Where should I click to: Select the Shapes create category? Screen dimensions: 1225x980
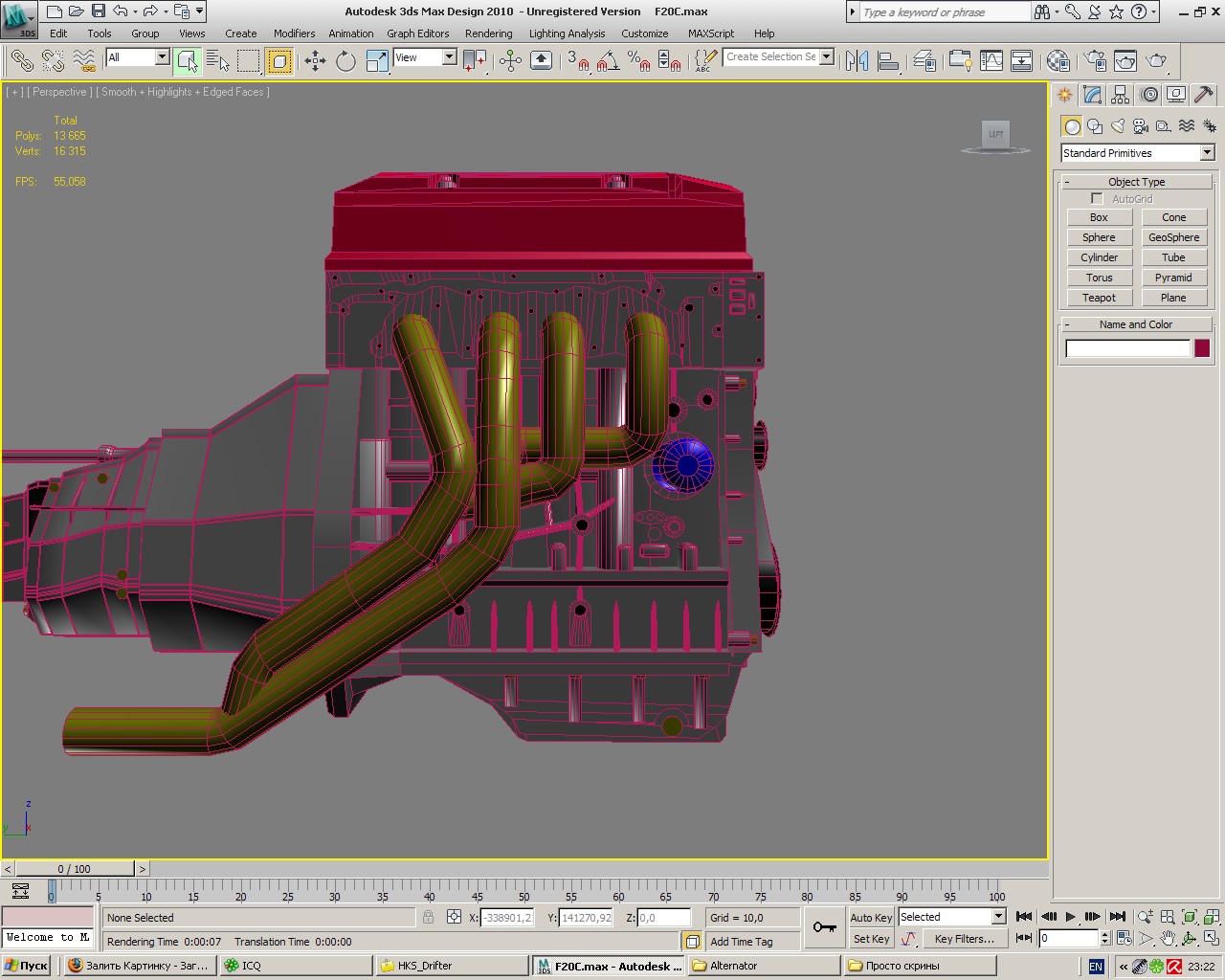1095,126
